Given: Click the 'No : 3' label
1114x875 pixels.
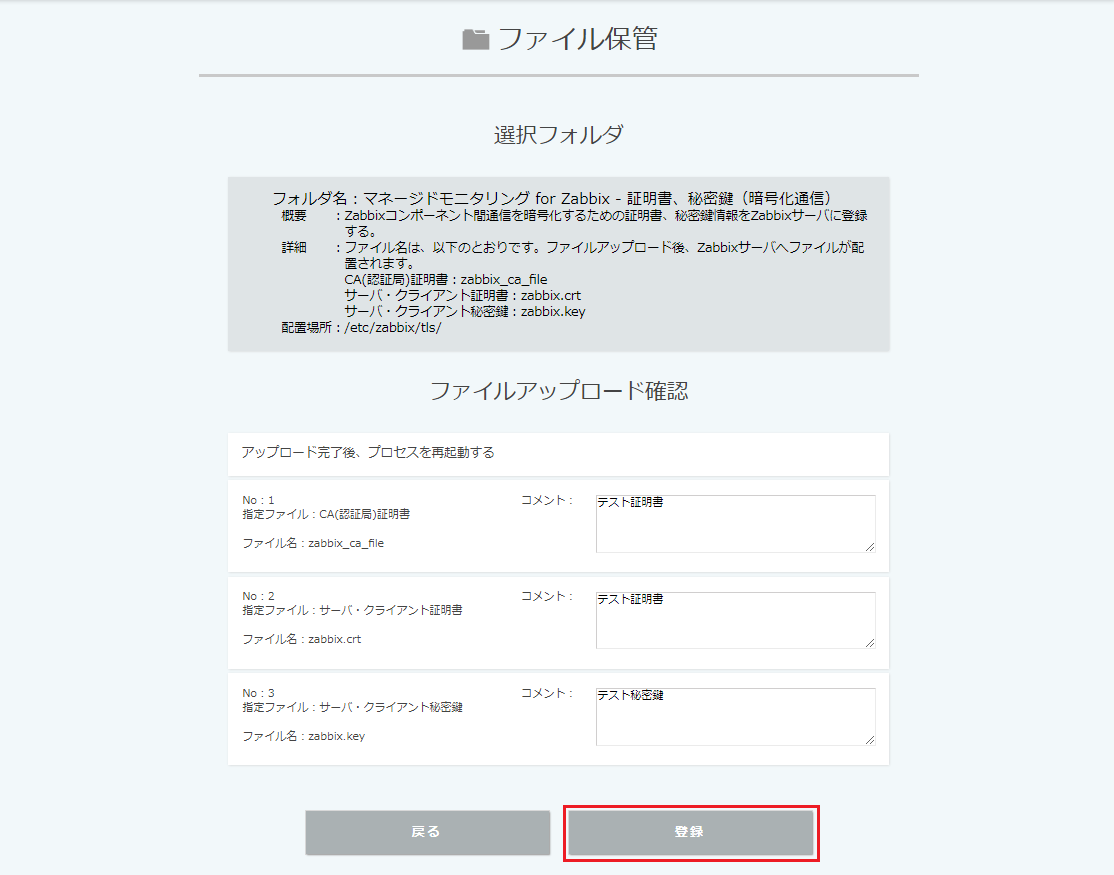Looking at the screenshot, I should 258,693.
